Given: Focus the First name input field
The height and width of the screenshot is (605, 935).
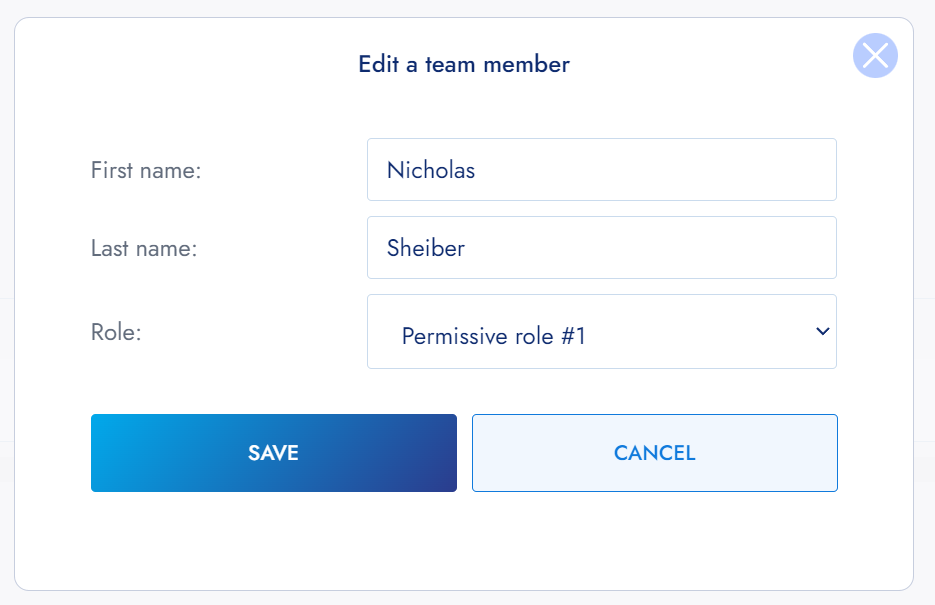Looking at the screenshot, I should (601, 170).
